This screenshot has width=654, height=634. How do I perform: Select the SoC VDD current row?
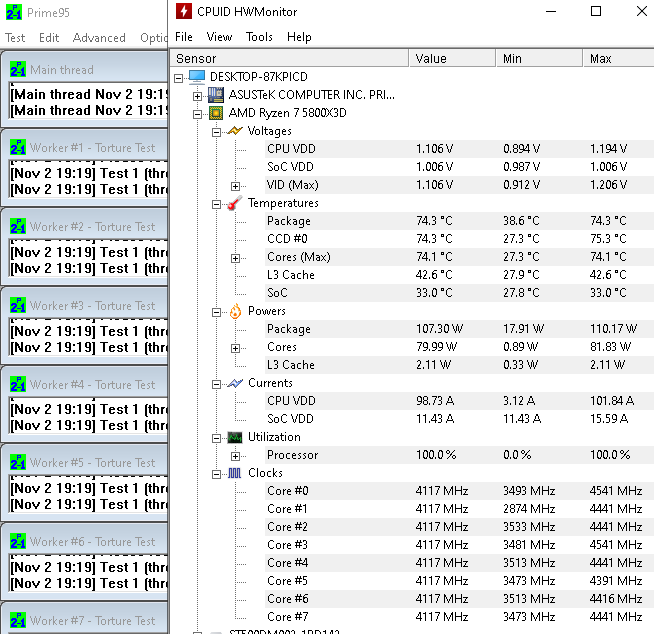coord(458,419)
